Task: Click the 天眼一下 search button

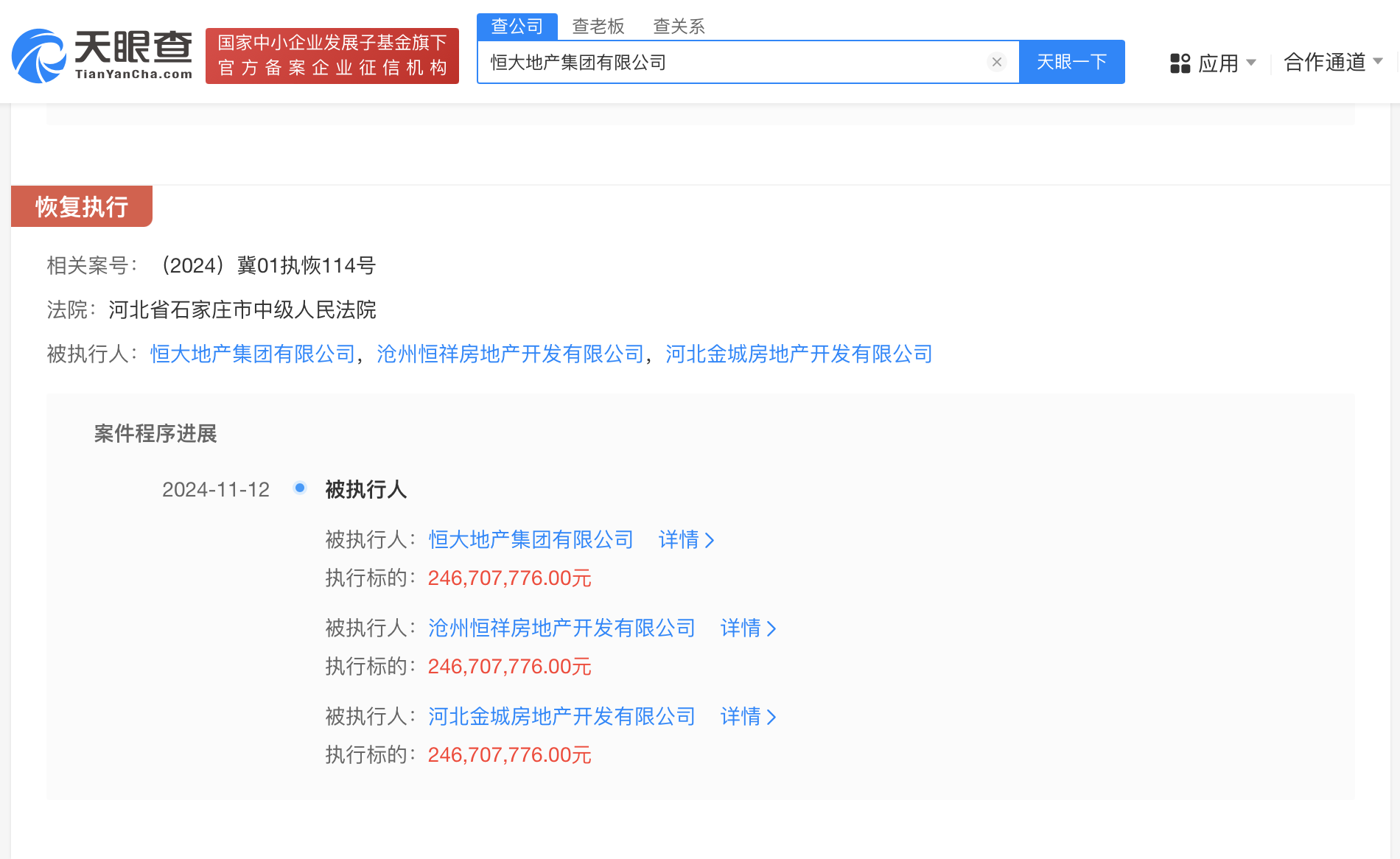Action: click(x=1071, y=62)
